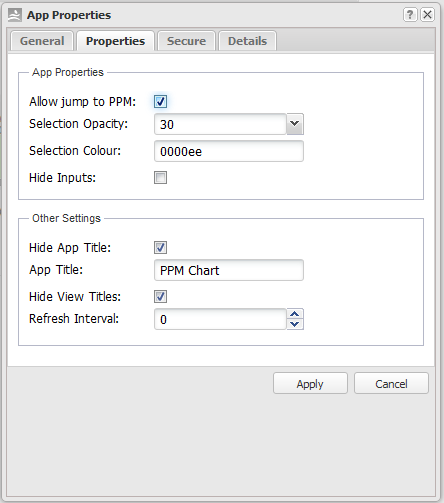444x503 pixels.
Task: Toggle the Hide View Titles checkbox
Action: tap(160, 296)
